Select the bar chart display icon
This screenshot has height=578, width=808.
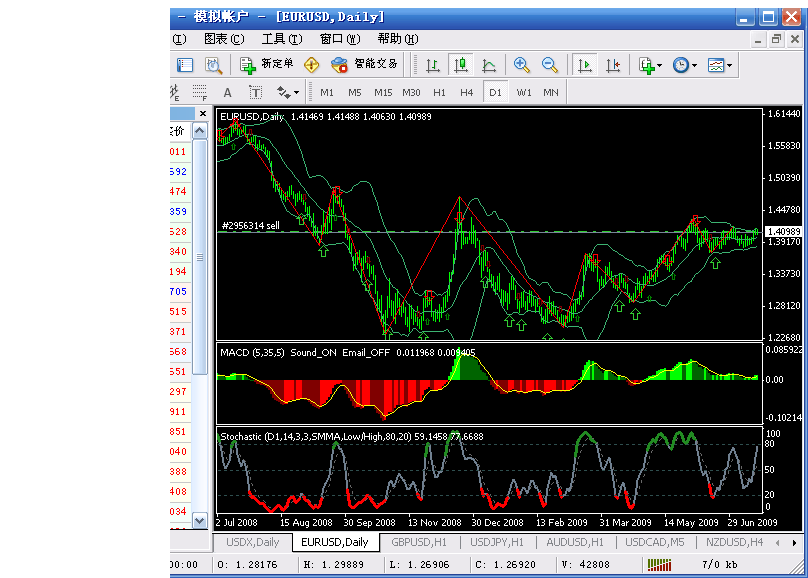(x=433, y=65)
